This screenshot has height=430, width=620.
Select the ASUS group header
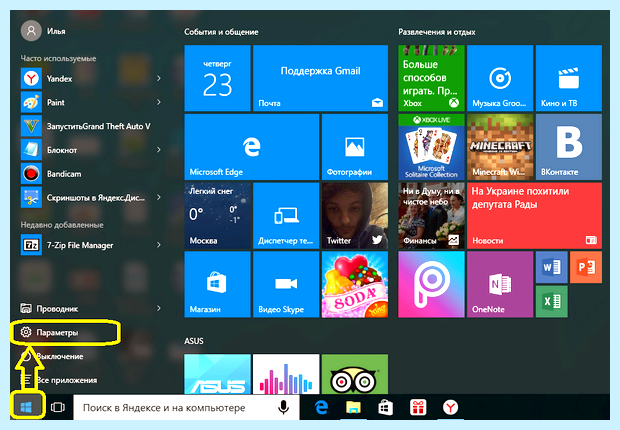tap(194, 341)
